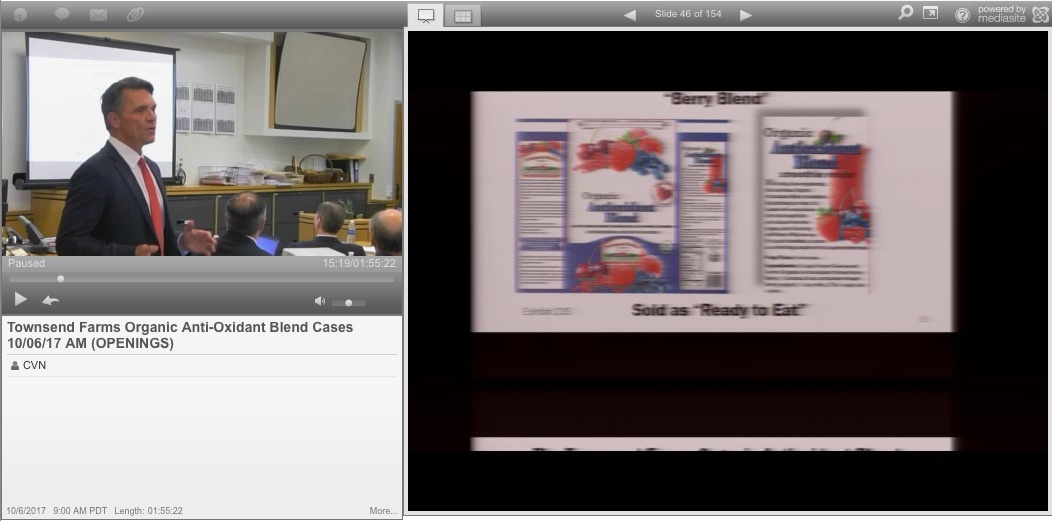Click the '10/6/2017' date text

[26, 511]
